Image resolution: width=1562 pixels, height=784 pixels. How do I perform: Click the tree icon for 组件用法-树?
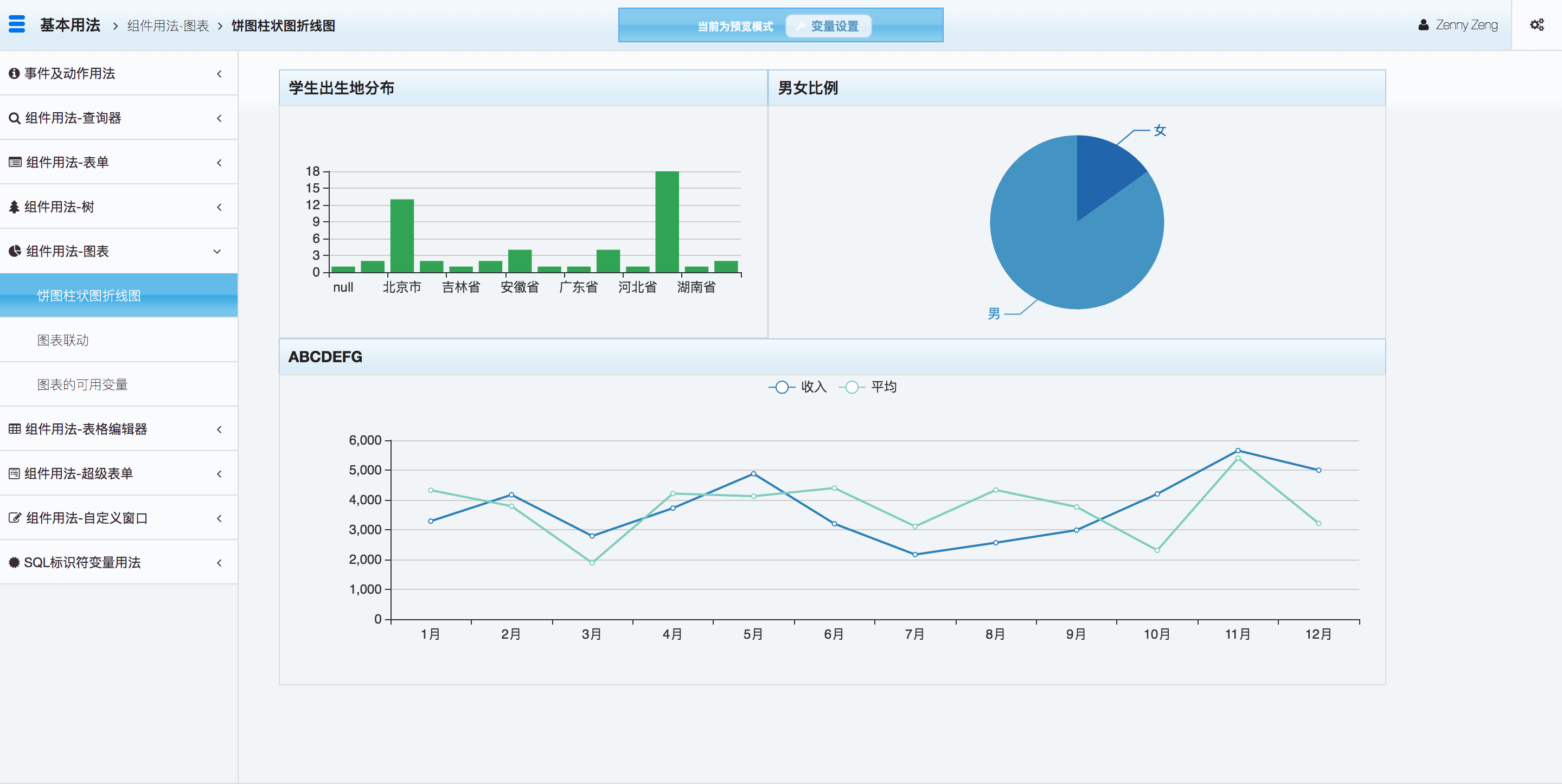tap(14, 207)
